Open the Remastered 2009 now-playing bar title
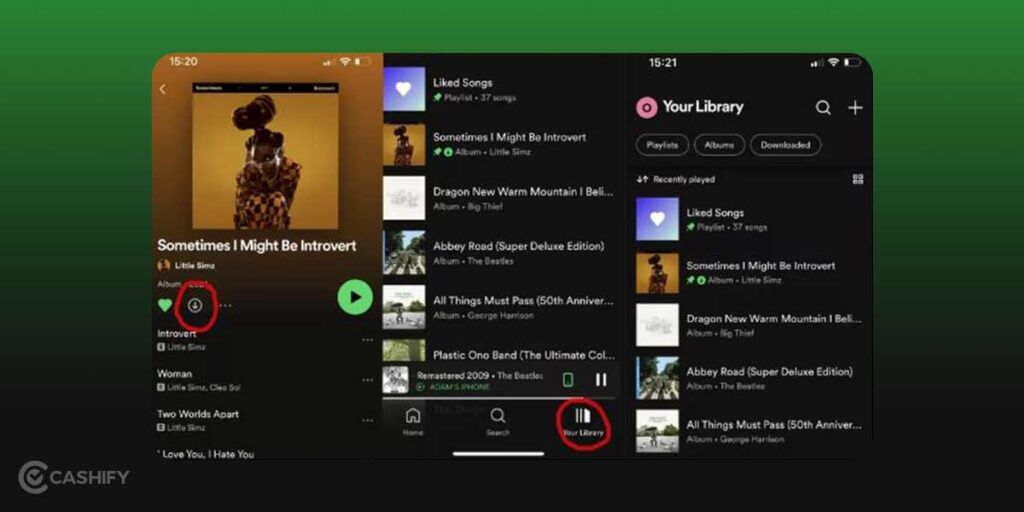Screen dimensions: 1024x512 [x=480, y=376]
